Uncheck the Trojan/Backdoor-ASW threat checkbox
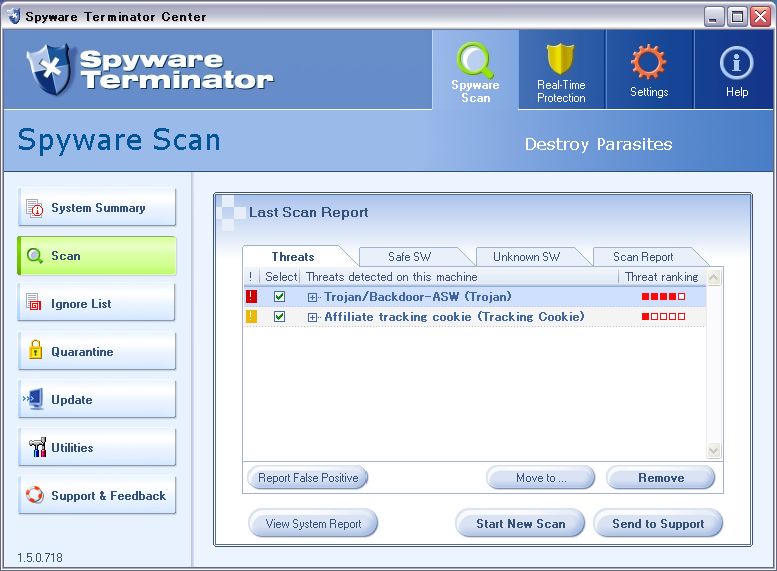The height and width of the screenshot is (571, 777). [280, 297]
